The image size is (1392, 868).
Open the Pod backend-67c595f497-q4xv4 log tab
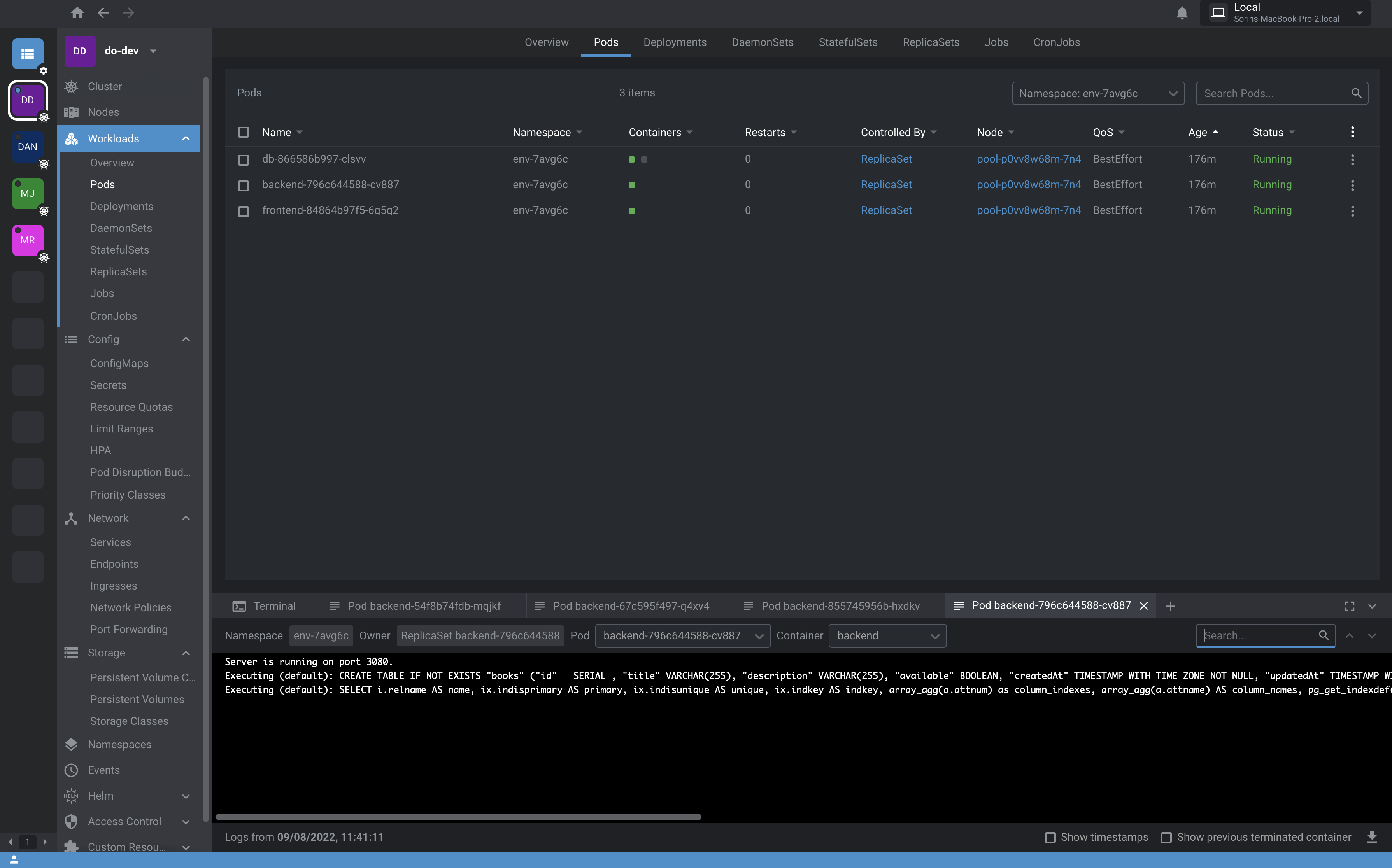point(631,606)
